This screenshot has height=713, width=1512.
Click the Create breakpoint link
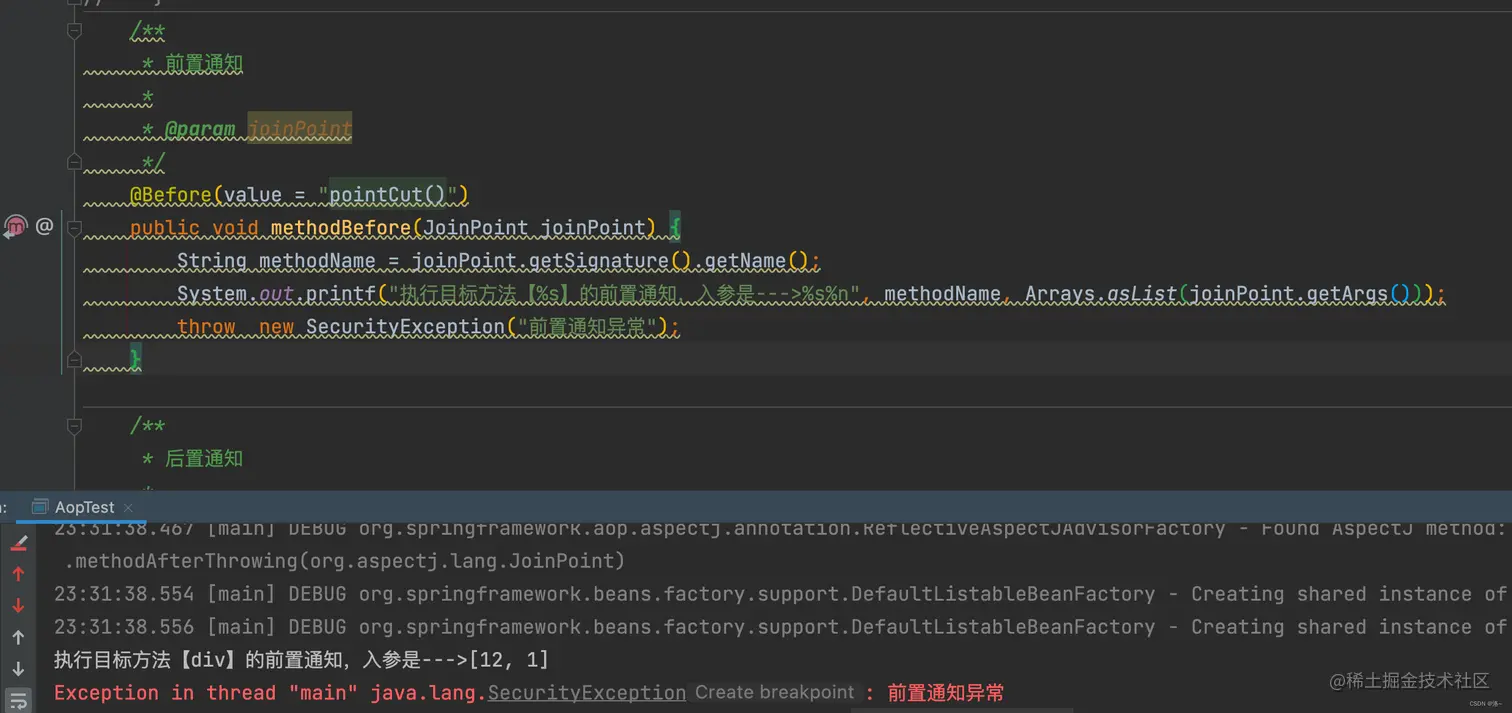coord(775,692)
